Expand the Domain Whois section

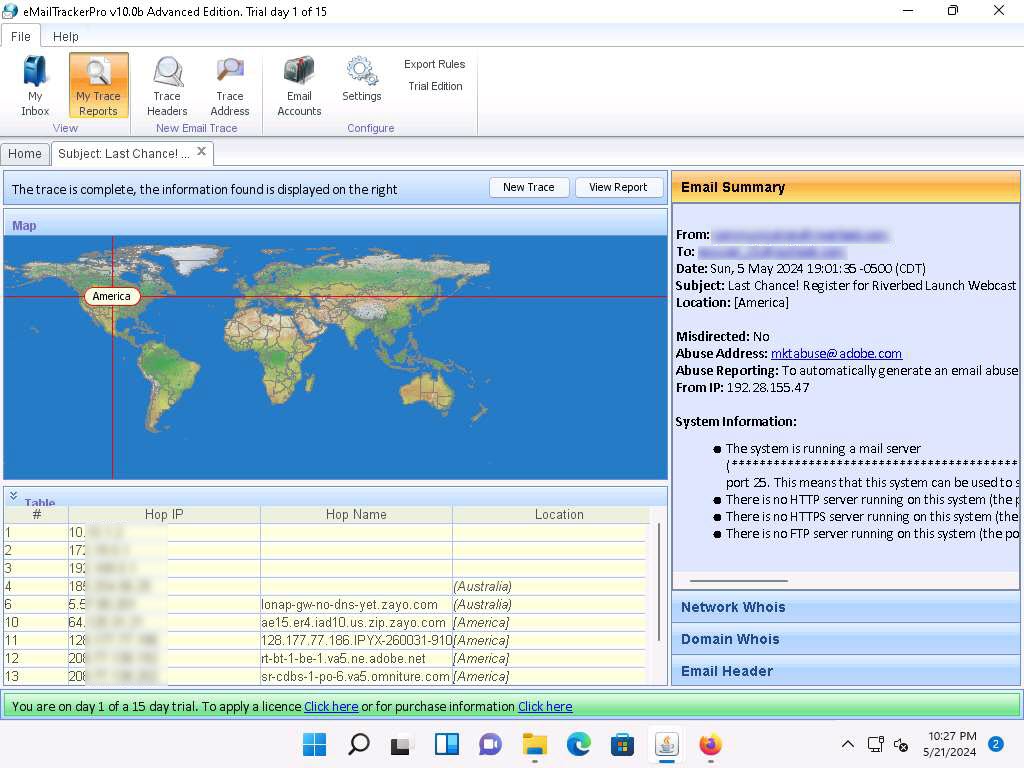(729, 639)
